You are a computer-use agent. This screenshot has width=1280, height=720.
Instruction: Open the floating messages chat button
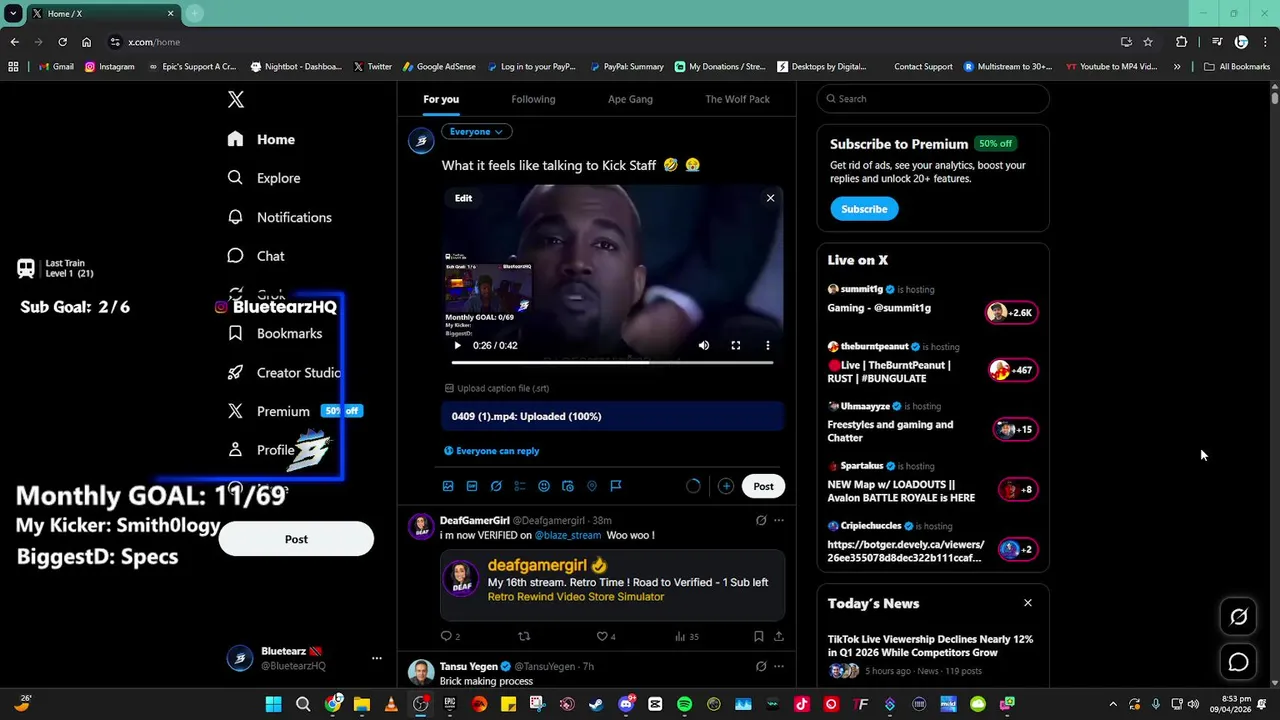[x=1238, y=662]
